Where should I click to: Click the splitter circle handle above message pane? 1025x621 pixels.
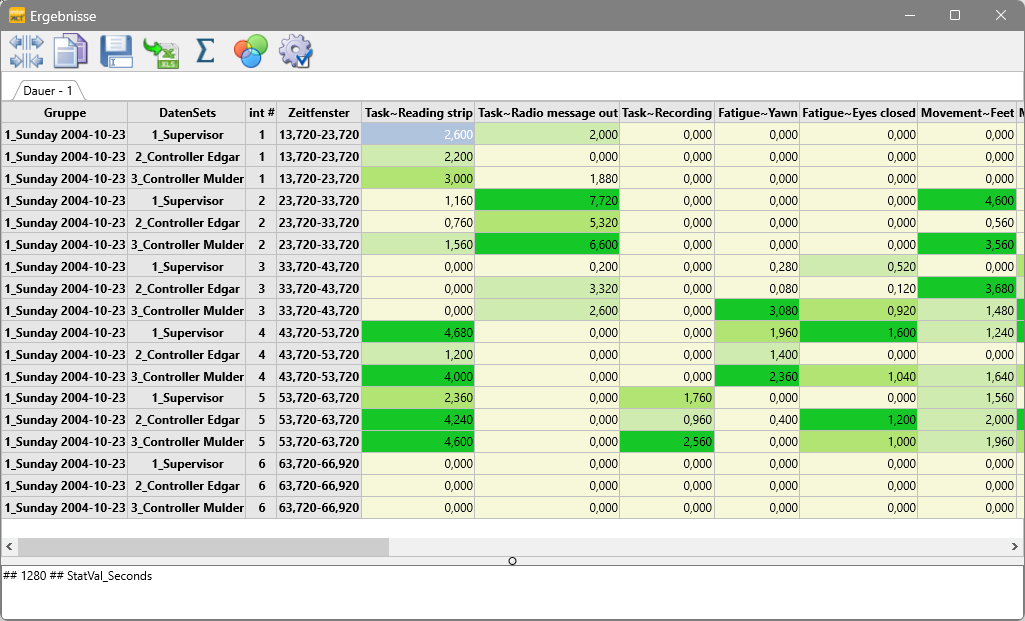point(512,561)
